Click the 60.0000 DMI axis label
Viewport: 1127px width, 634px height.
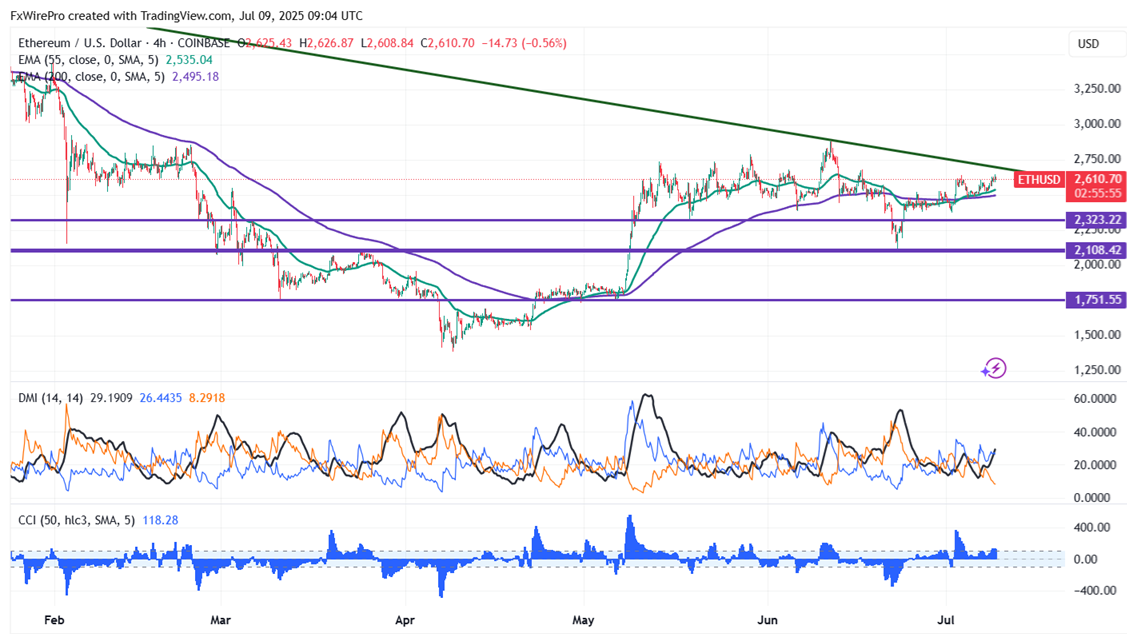coord(1095,399)
